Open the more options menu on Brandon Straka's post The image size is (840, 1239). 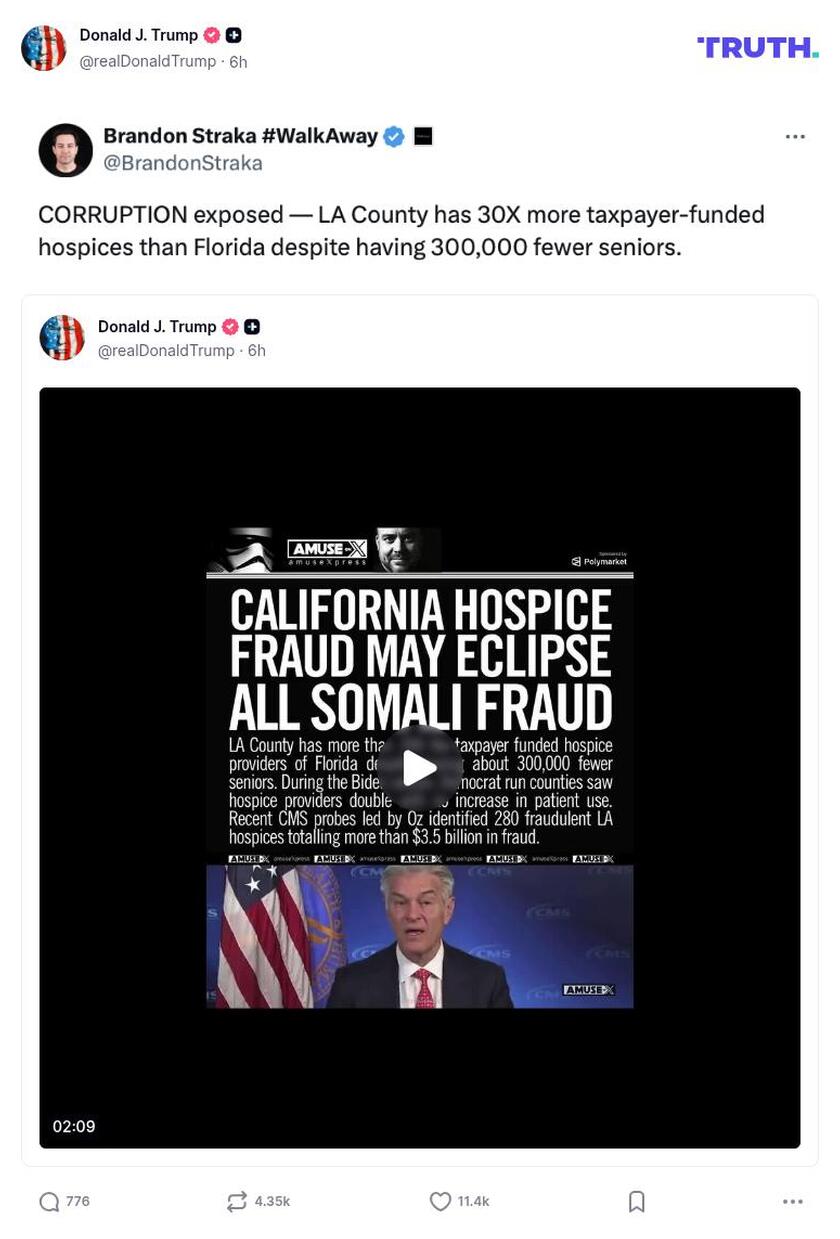coord(795,136)
